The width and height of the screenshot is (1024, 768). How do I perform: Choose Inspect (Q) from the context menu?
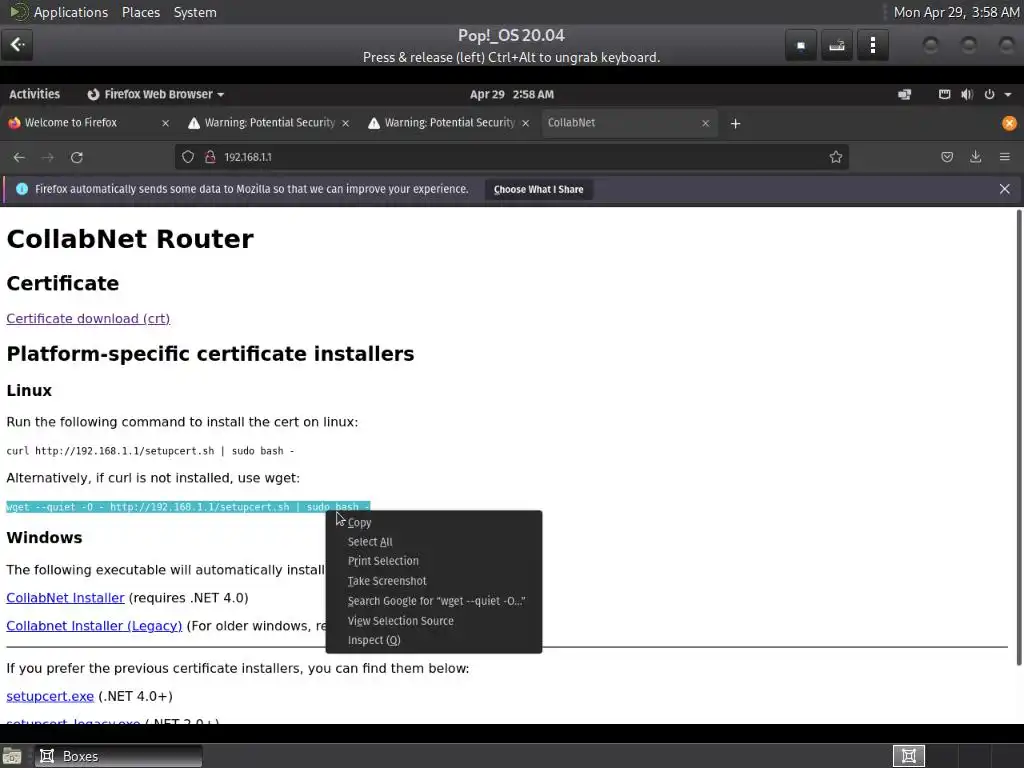[x=434, y=641]
